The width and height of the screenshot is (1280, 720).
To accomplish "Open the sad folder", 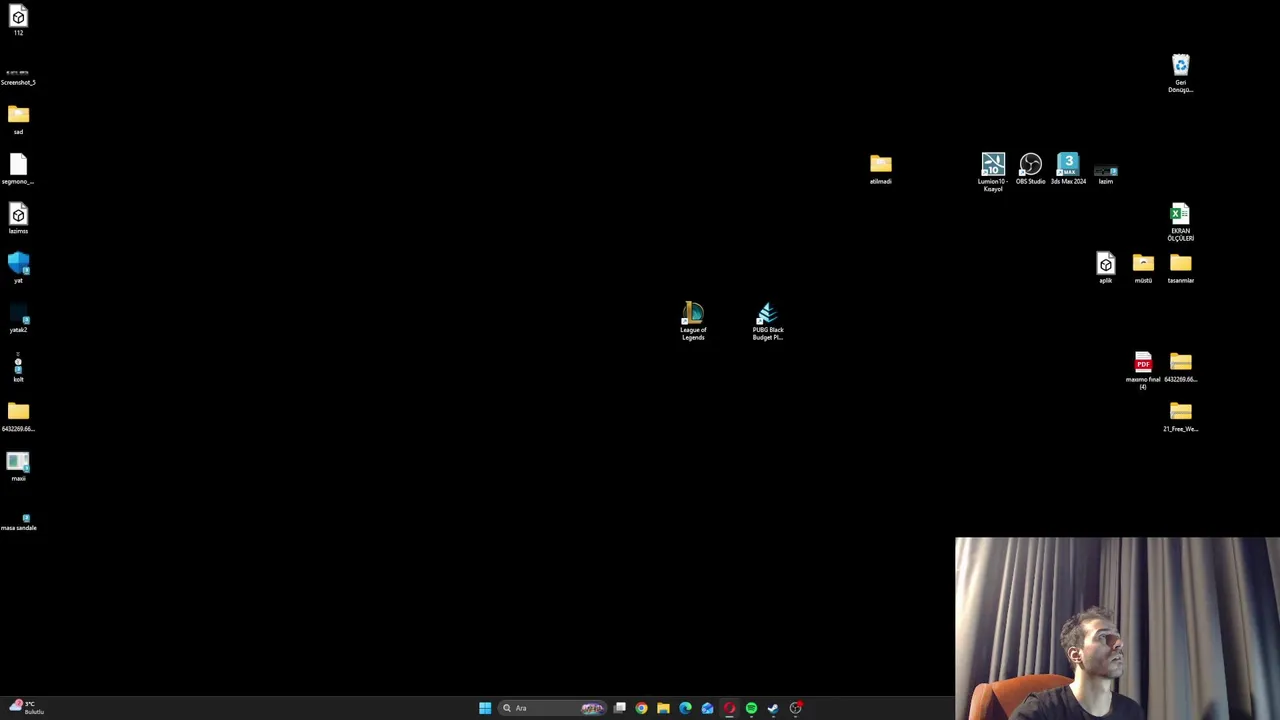I will pyautogui.click(x=18, y=120).
